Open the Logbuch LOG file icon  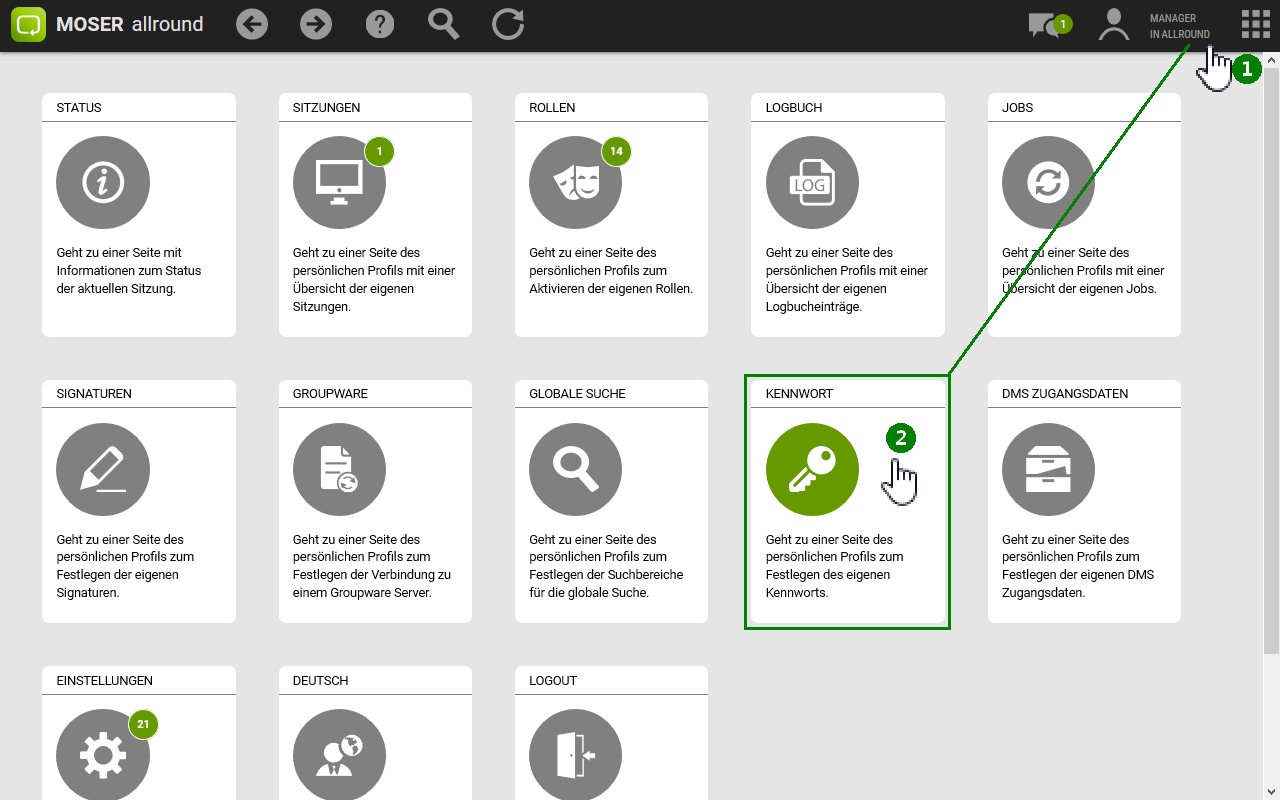(812, 183)
